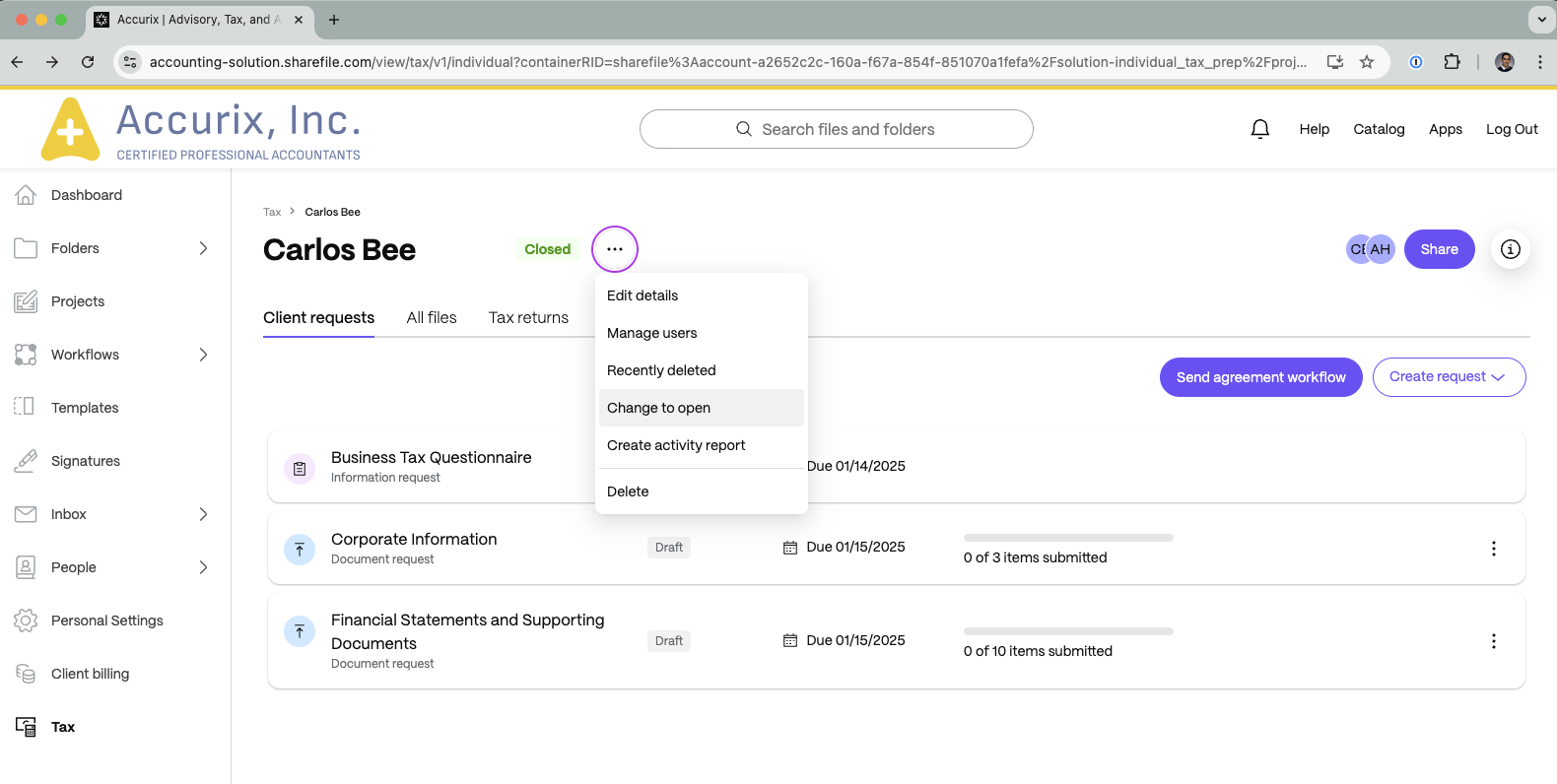This screenshot has height=784, width=1557.
Task: Click the Workflows sidebar icon
Action: 26,355
